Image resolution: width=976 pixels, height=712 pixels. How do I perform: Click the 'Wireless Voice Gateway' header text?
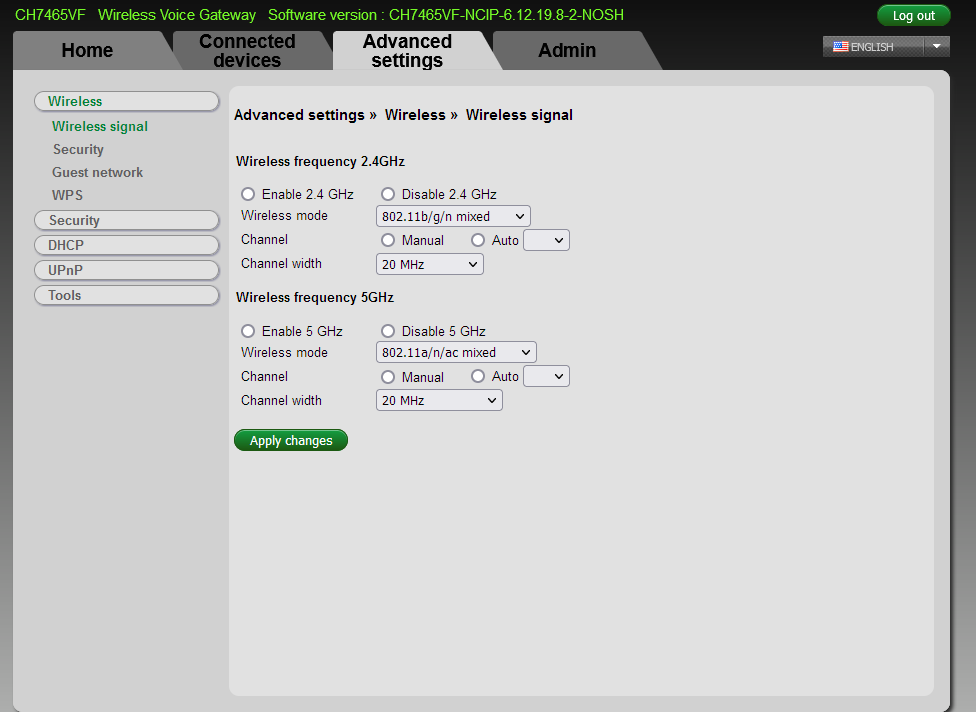(x=177, y=15)
